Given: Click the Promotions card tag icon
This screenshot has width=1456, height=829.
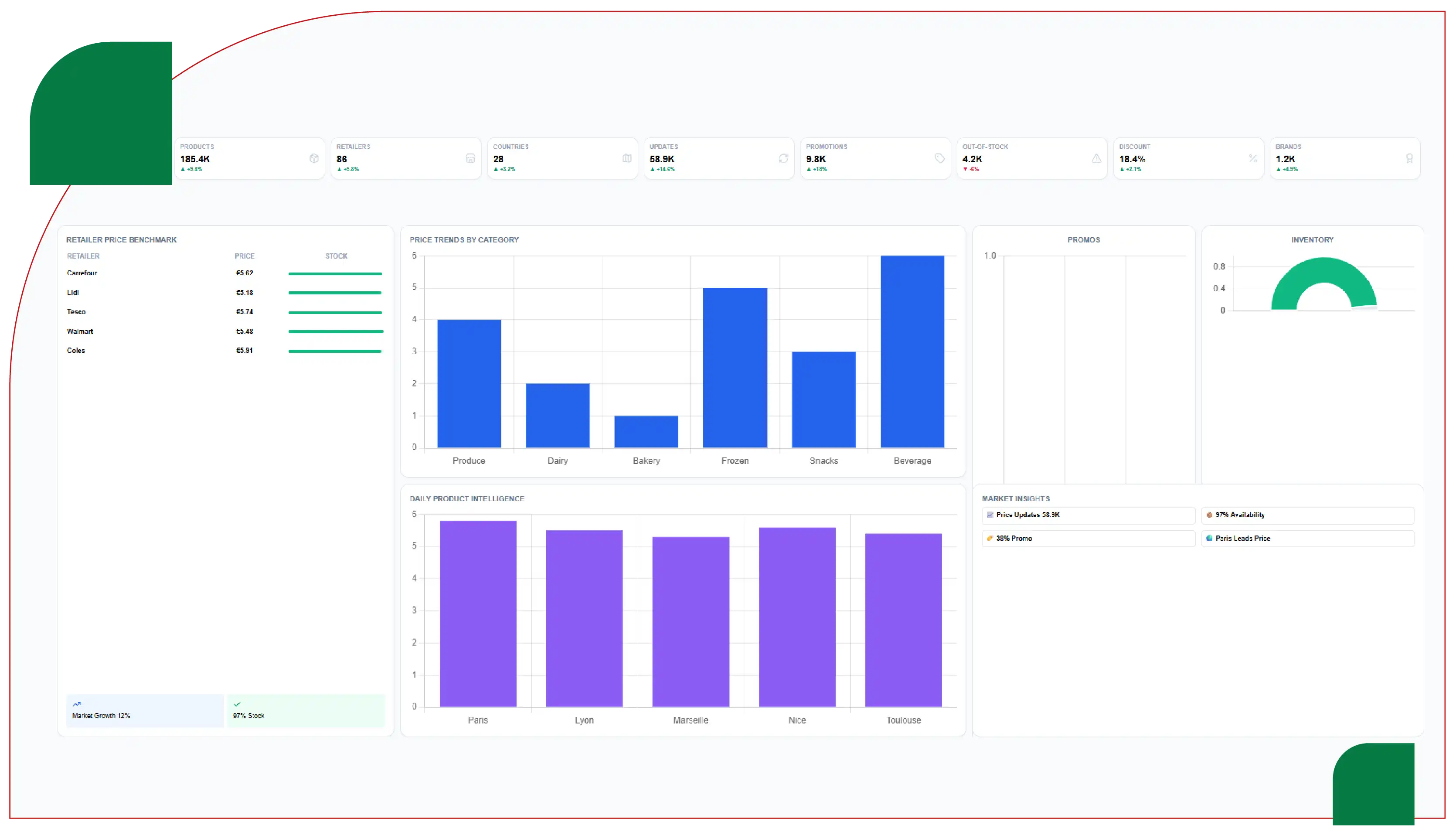Looking at the screenshot, I should (939, 158).
